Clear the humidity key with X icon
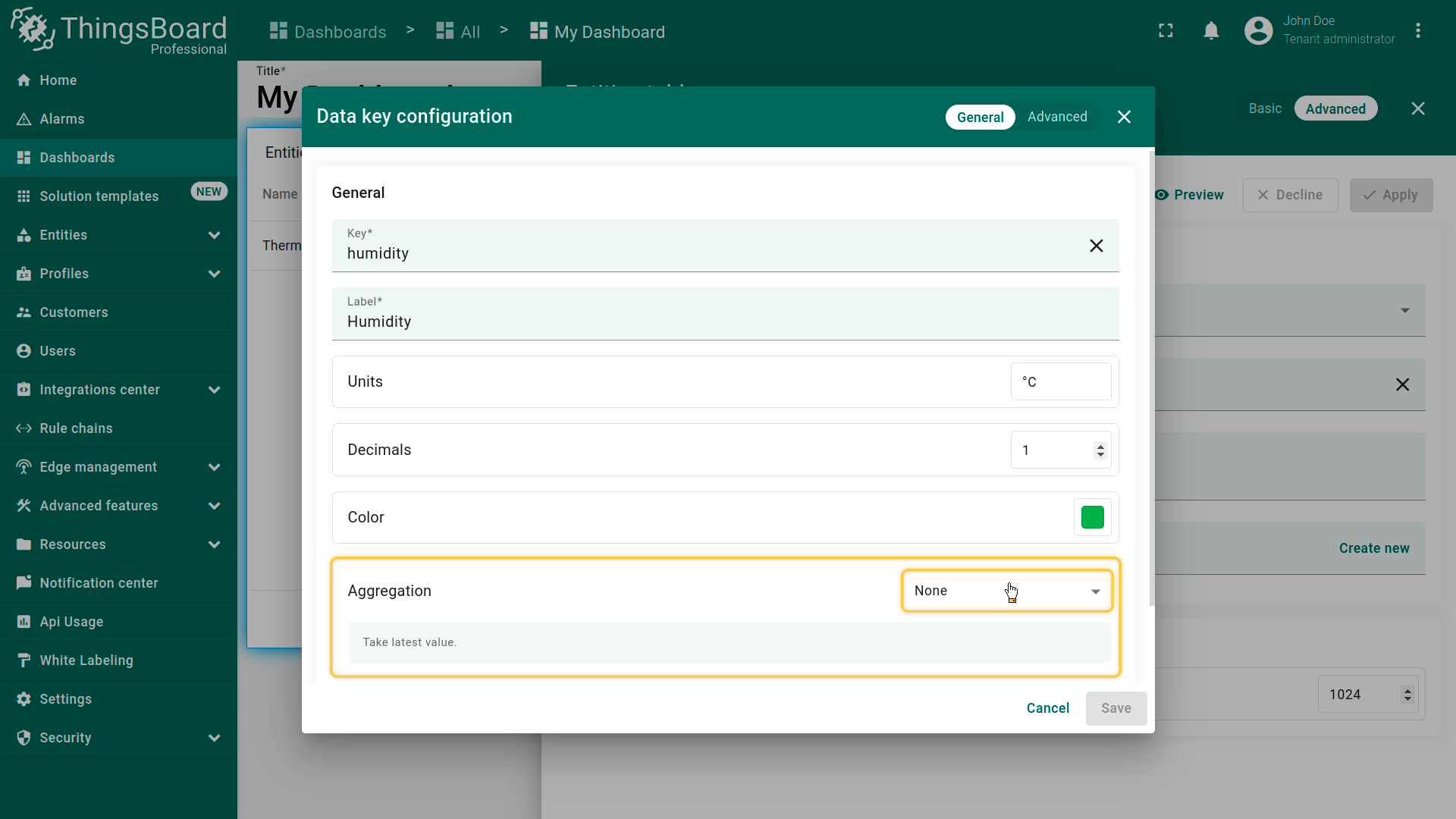1456x819 pixels. (x=1096, y=246)
